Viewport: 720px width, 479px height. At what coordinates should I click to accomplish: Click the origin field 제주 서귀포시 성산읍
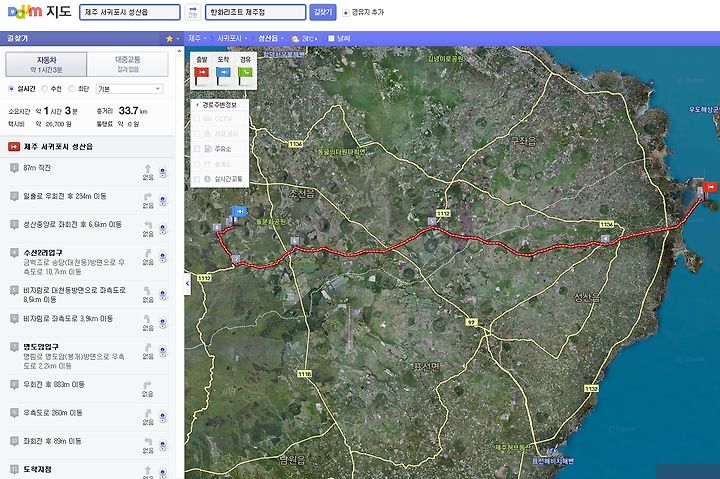(130, 12)
